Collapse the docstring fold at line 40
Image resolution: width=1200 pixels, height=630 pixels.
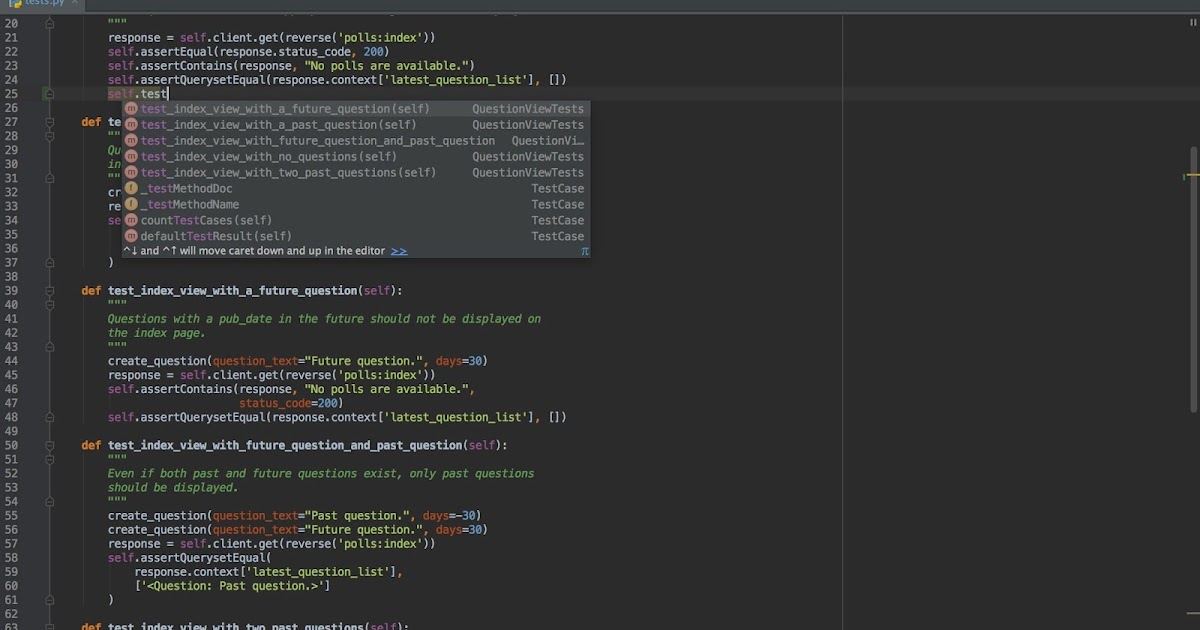48,305
